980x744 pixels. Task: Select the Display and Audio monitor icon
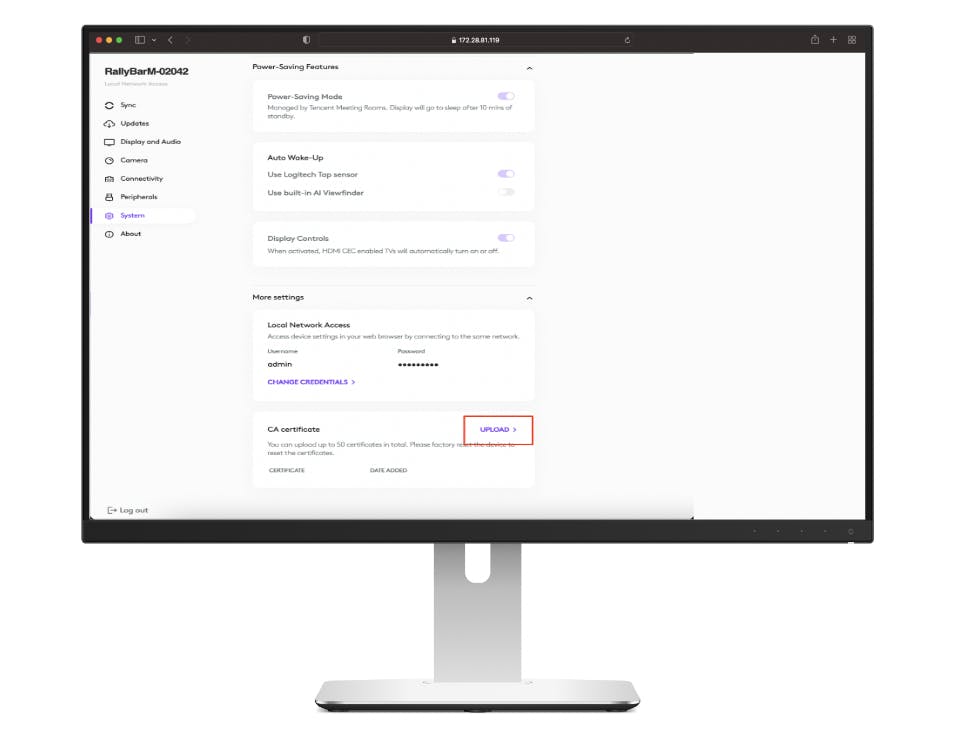pos(109,143)
